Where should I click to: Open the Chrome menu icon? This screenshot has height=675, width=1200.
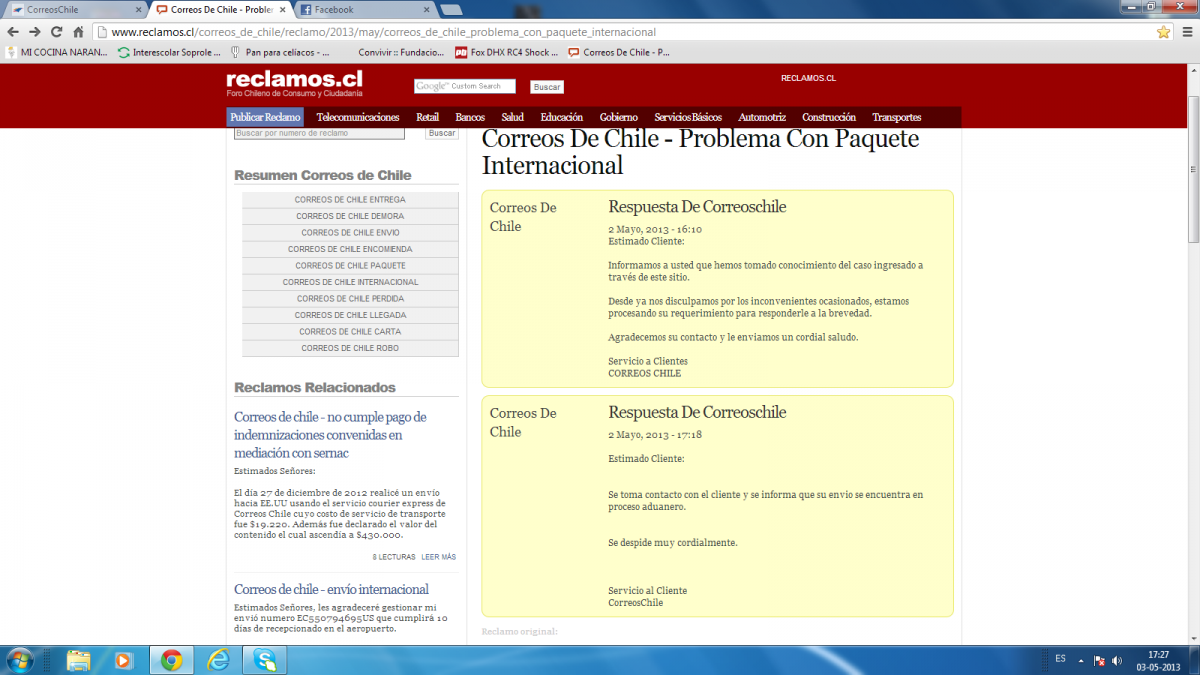(x=1186, y=32)
